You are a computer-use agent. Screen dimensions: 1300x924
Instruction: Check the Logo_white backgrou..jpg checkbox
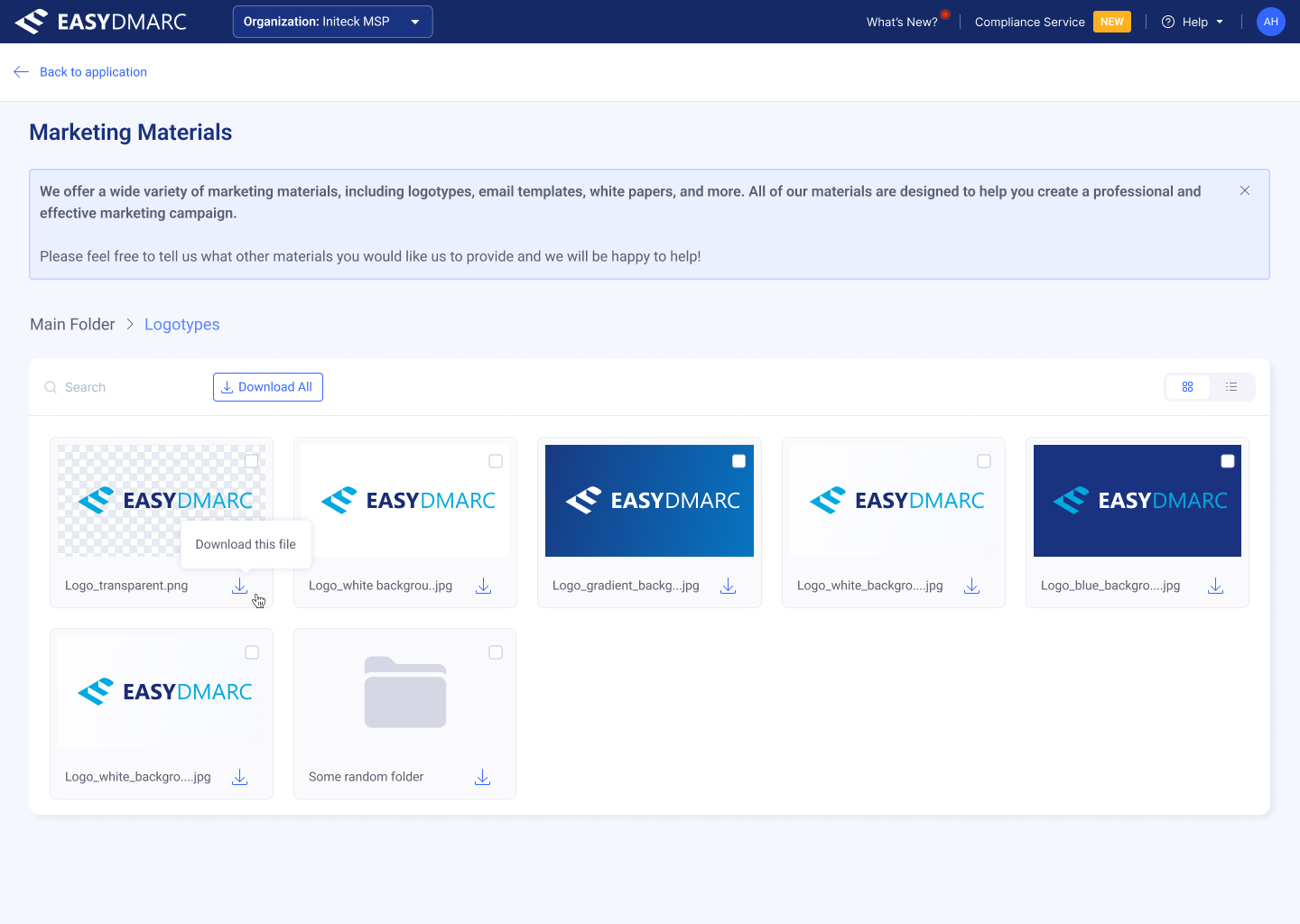[x=496, y=461]
